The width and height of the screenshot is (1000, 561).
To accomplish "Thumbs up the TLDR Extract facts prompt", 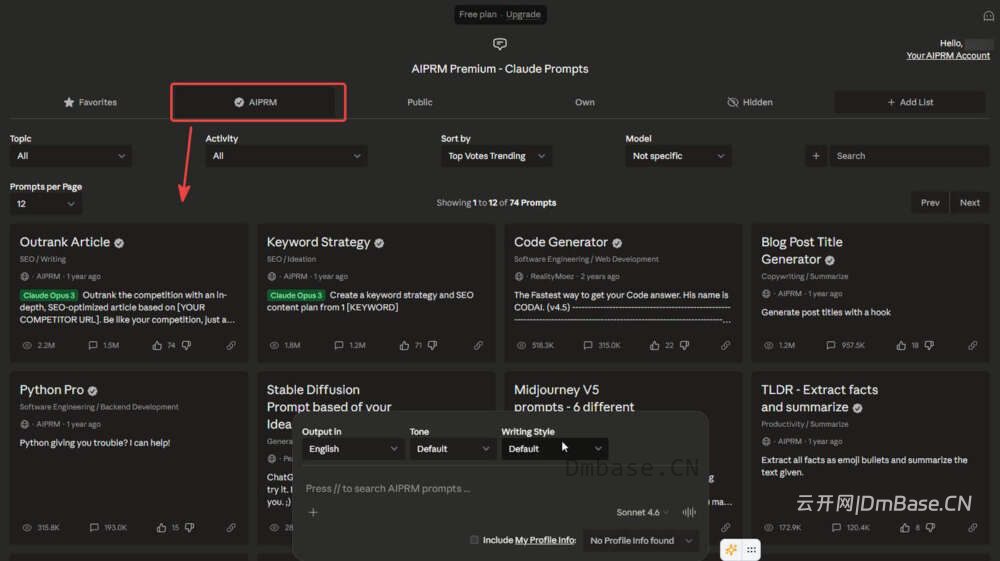I will pyautogui.click(x=904, y=527).
